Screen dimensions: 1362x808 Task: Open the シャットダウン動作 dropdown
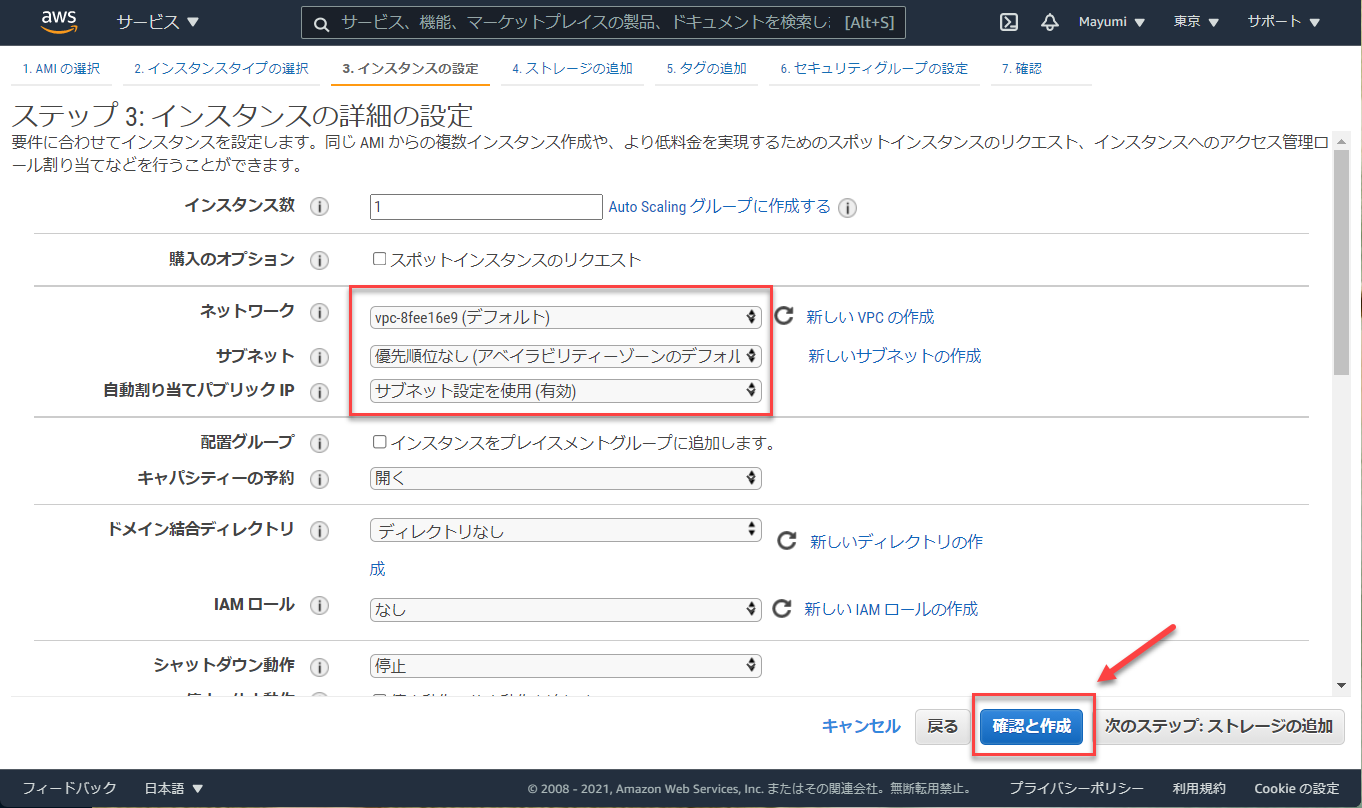click(566, 665)
